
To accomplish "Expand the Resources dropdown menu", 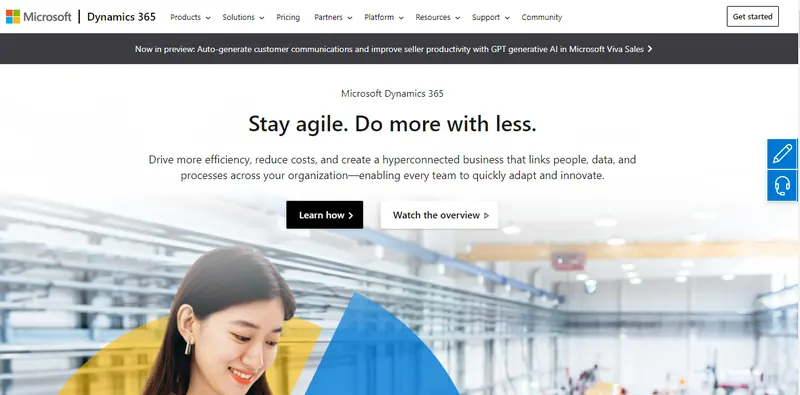I will [438, 17].
